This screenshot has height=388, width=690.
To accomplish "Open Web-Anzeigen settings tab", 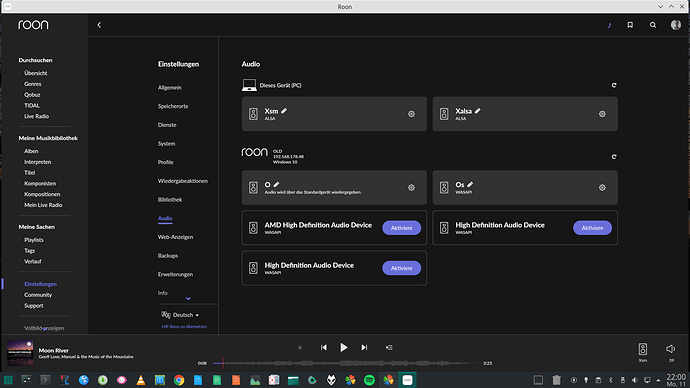I will 175,237.
